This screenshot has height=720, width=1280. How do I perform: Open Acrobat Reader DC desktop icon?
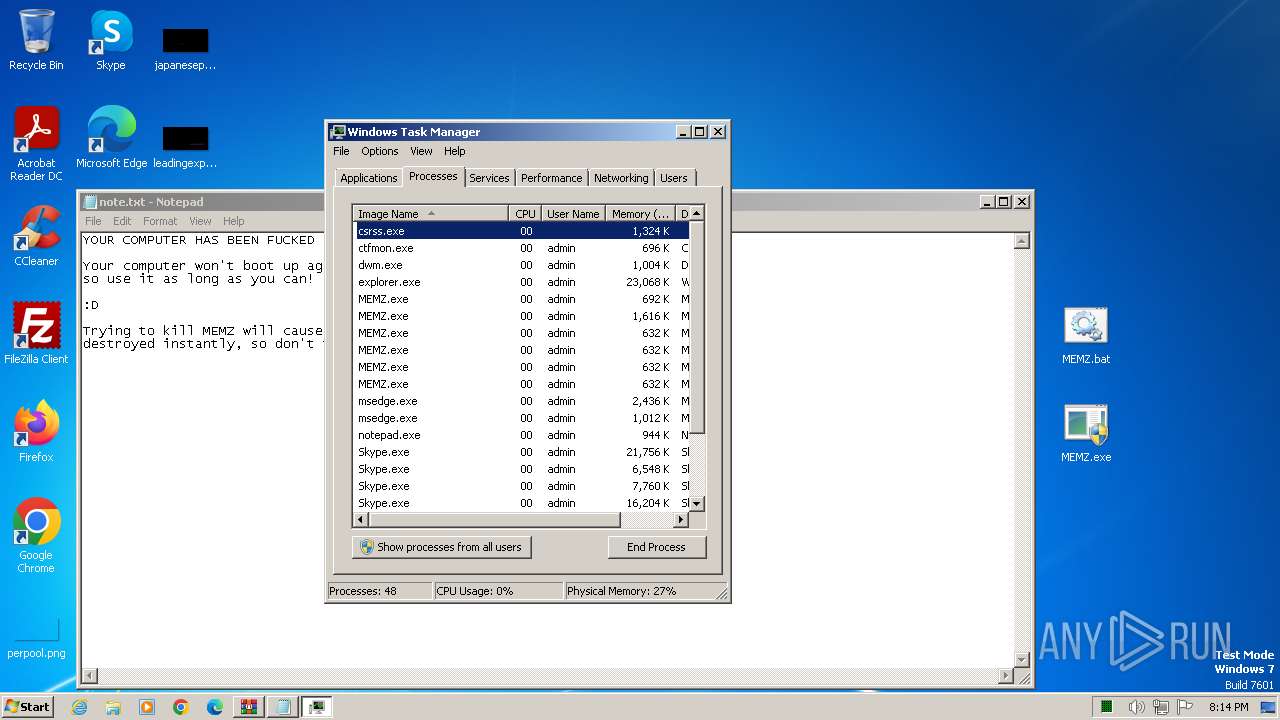click(36, 144)
